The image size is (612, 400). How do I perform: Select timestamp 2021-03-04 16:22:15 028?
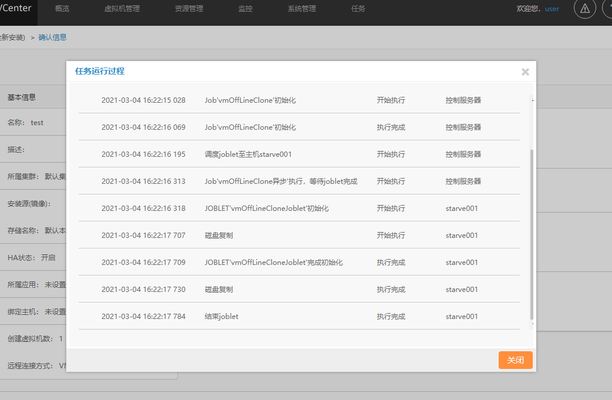coord(143,100)
